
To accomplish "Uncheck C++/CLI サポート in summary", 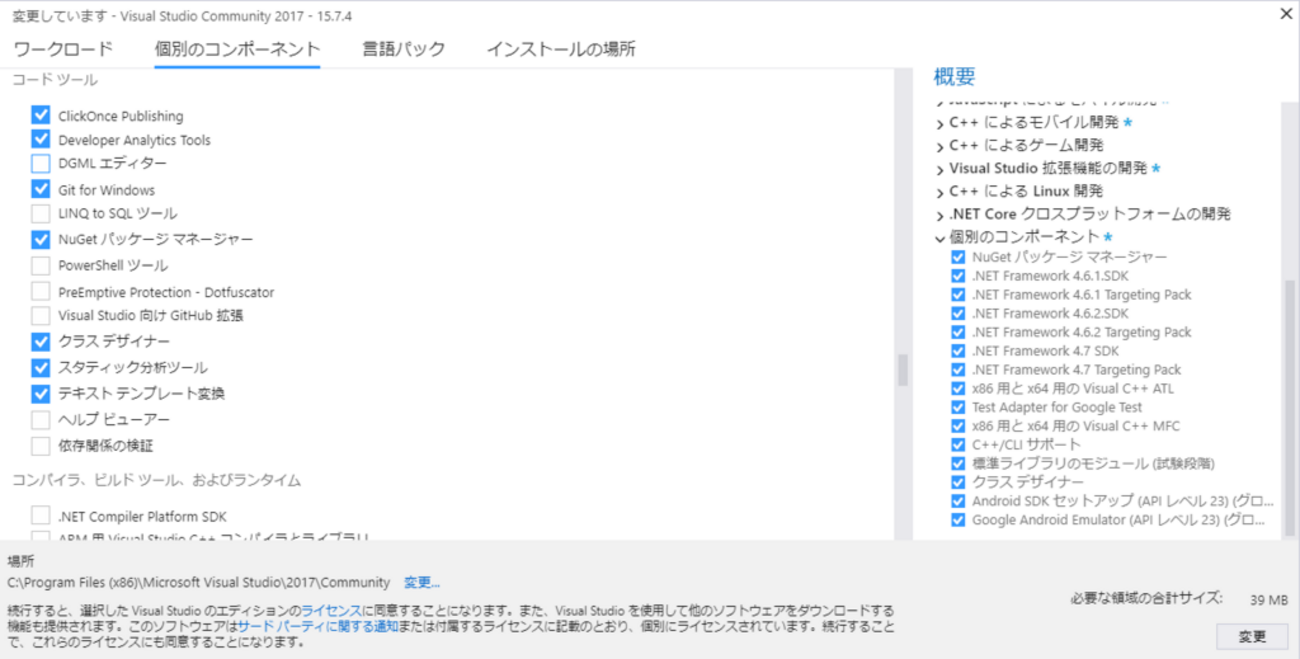I will [x=958, y=444].
